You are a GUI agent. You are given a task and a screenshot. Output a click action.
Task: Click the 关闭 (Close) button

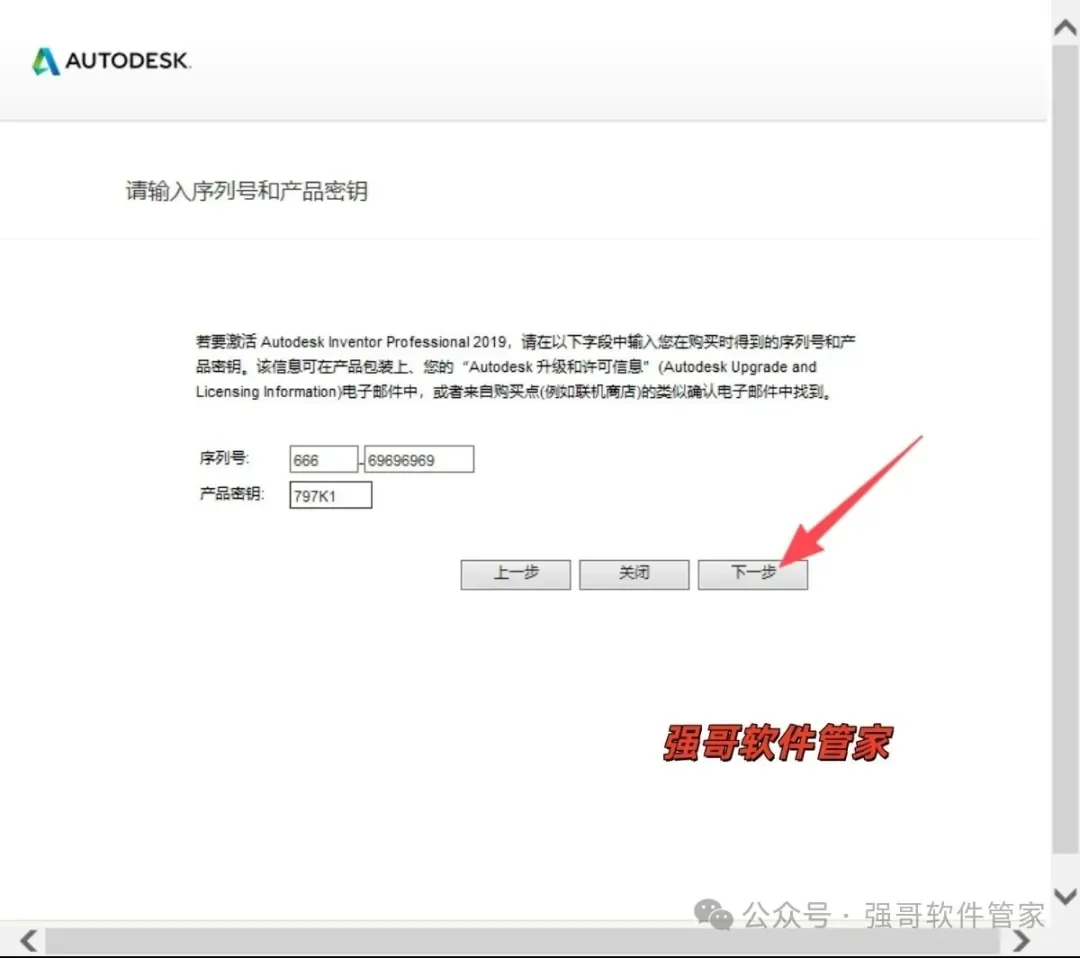pos(634,574)
